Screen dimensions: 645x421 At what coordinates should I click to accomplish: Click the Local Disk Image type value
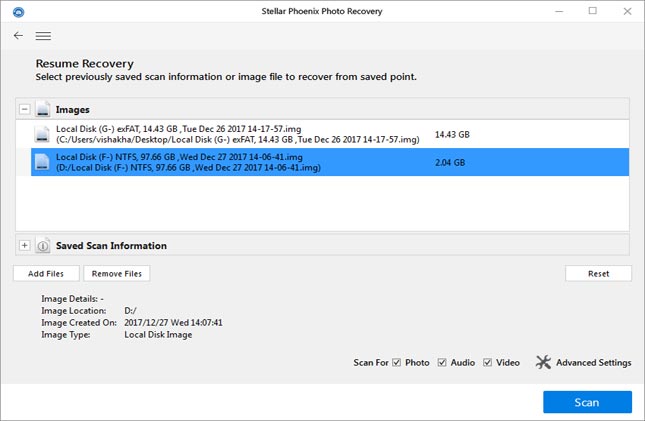(158, 335)
